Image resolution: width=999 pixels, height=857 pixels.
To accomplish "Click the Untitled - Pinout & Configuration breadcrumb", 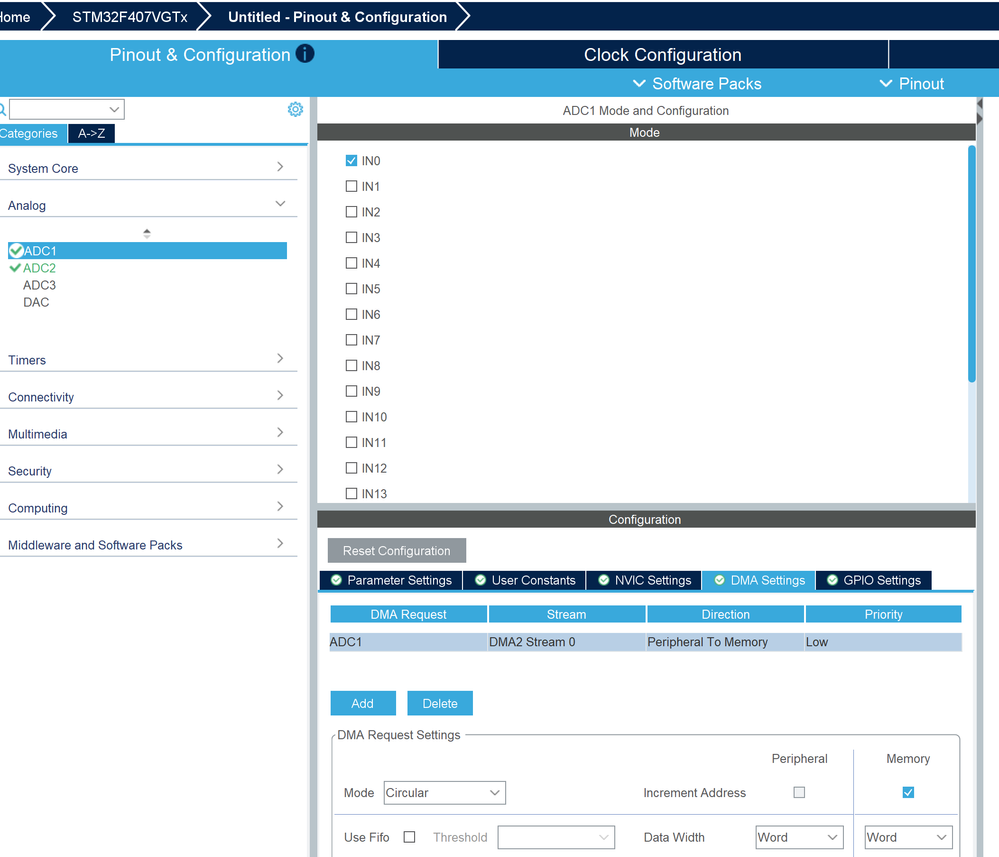I will 338,17.
